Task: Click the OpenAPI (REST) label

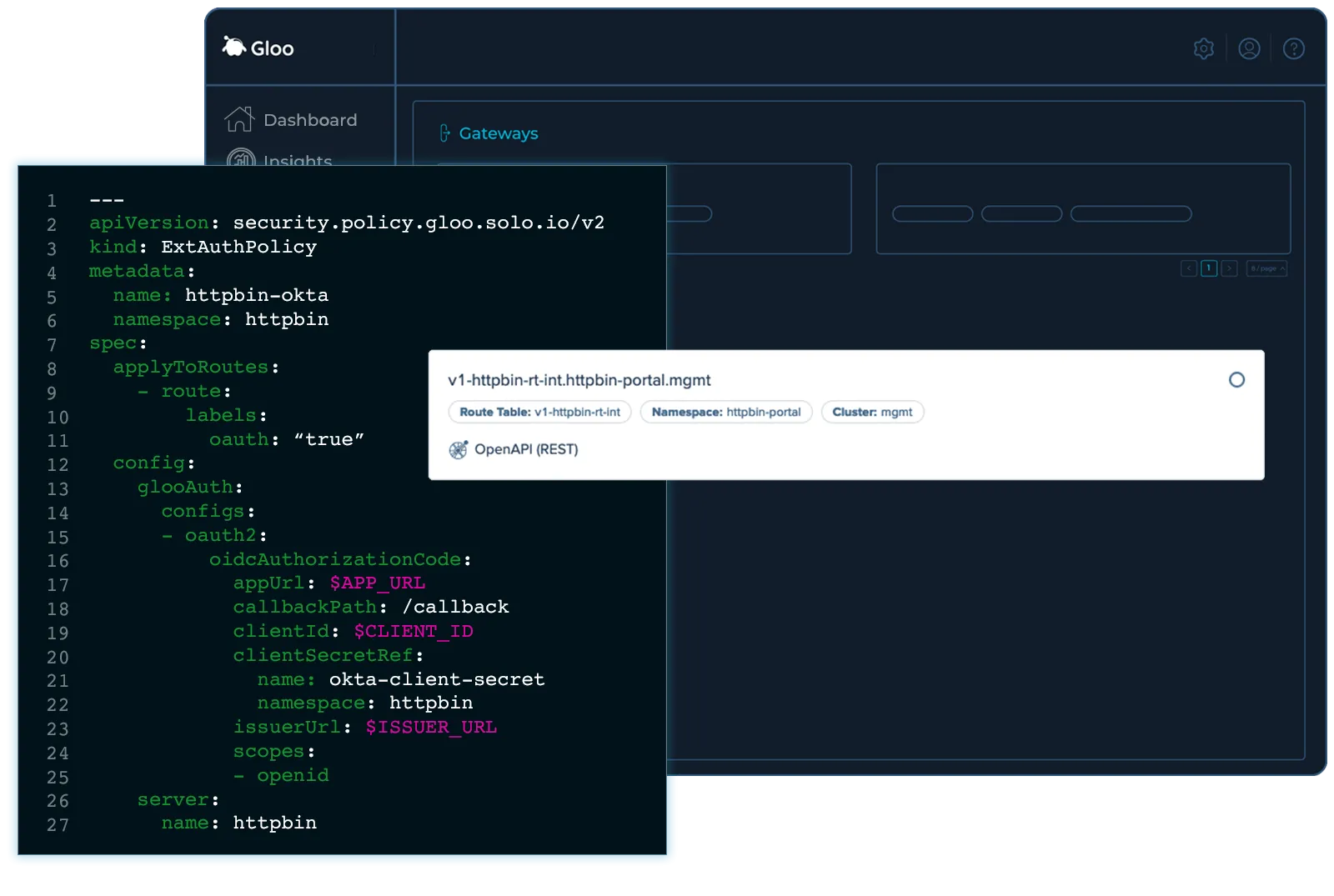Action: (526, 449)
